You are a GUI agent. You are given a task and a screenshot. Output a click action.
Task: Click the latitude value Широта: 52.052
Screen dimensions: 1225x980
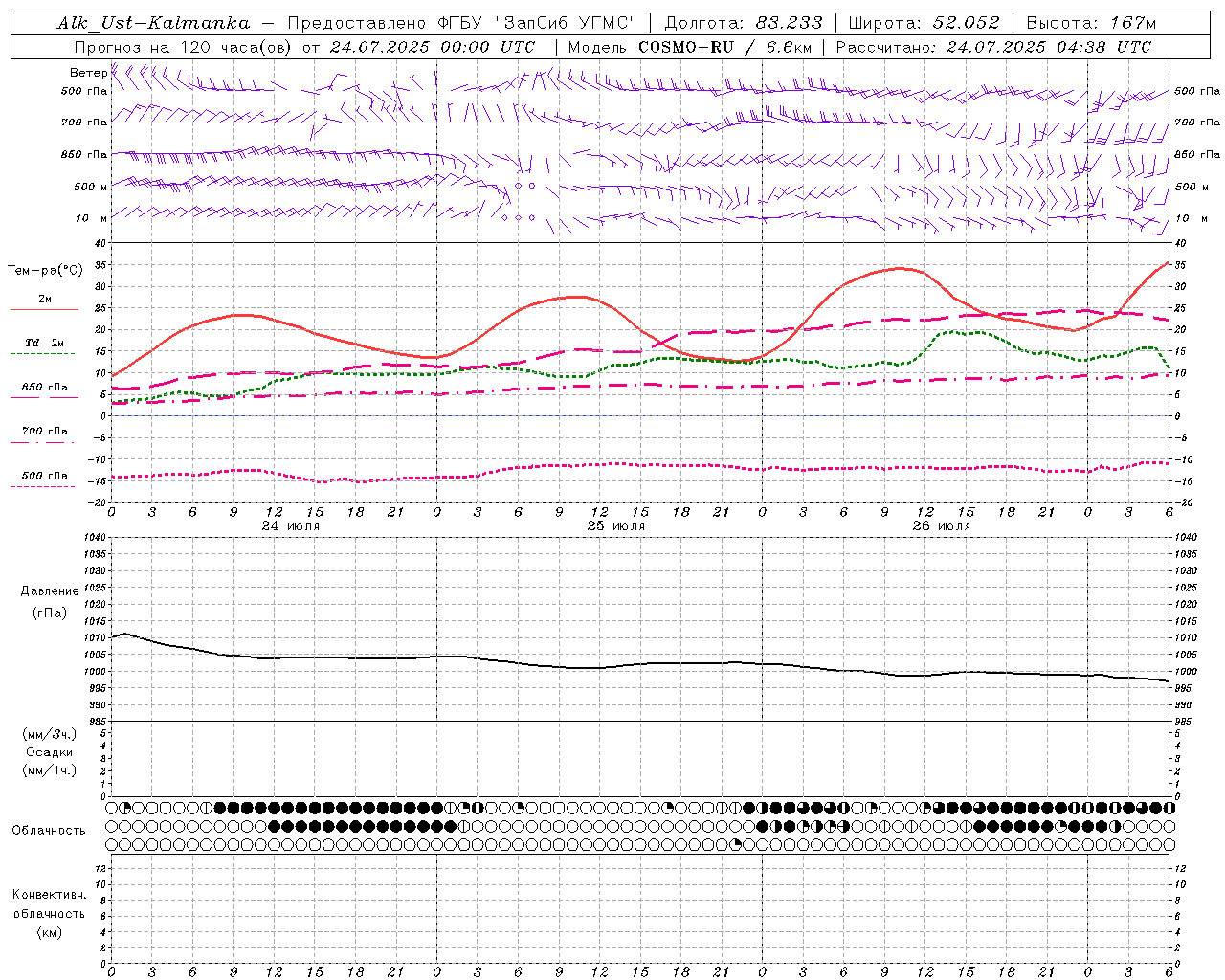pos(924,23)
